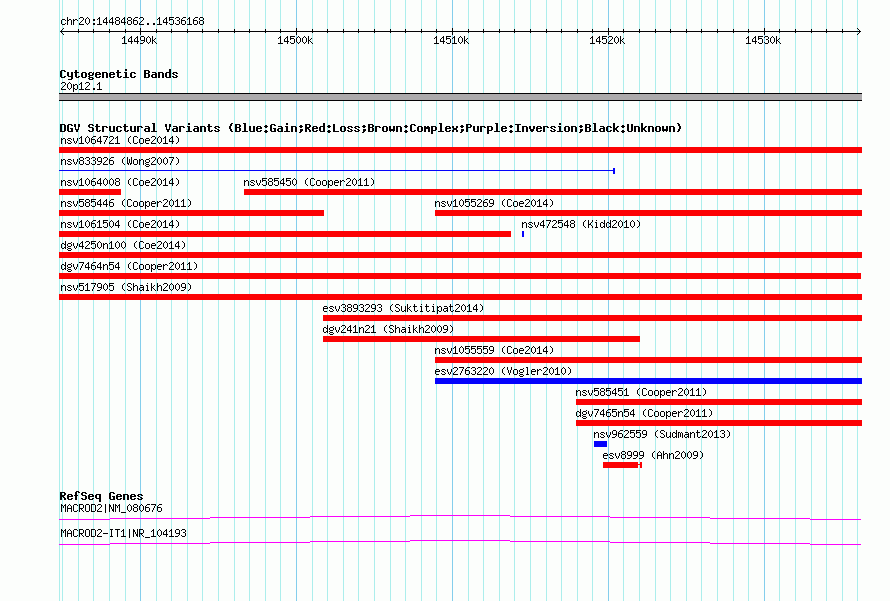Select the red bar under nsv585446
The width and height of the screenshot is (890, 601).
191,213
